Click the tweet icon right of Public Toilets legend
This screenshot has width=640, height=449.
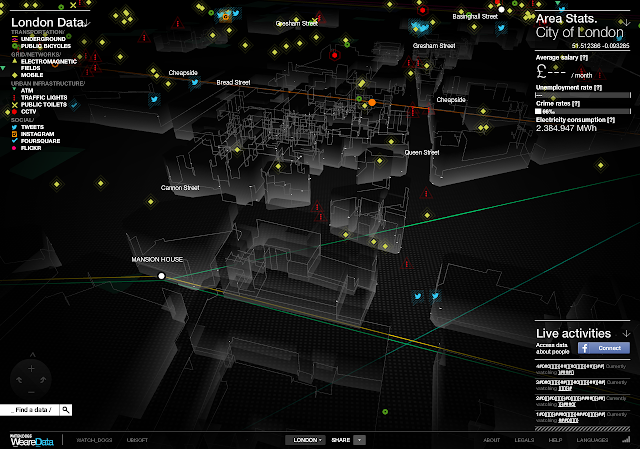pyautogui.click(x=74, y=105)
